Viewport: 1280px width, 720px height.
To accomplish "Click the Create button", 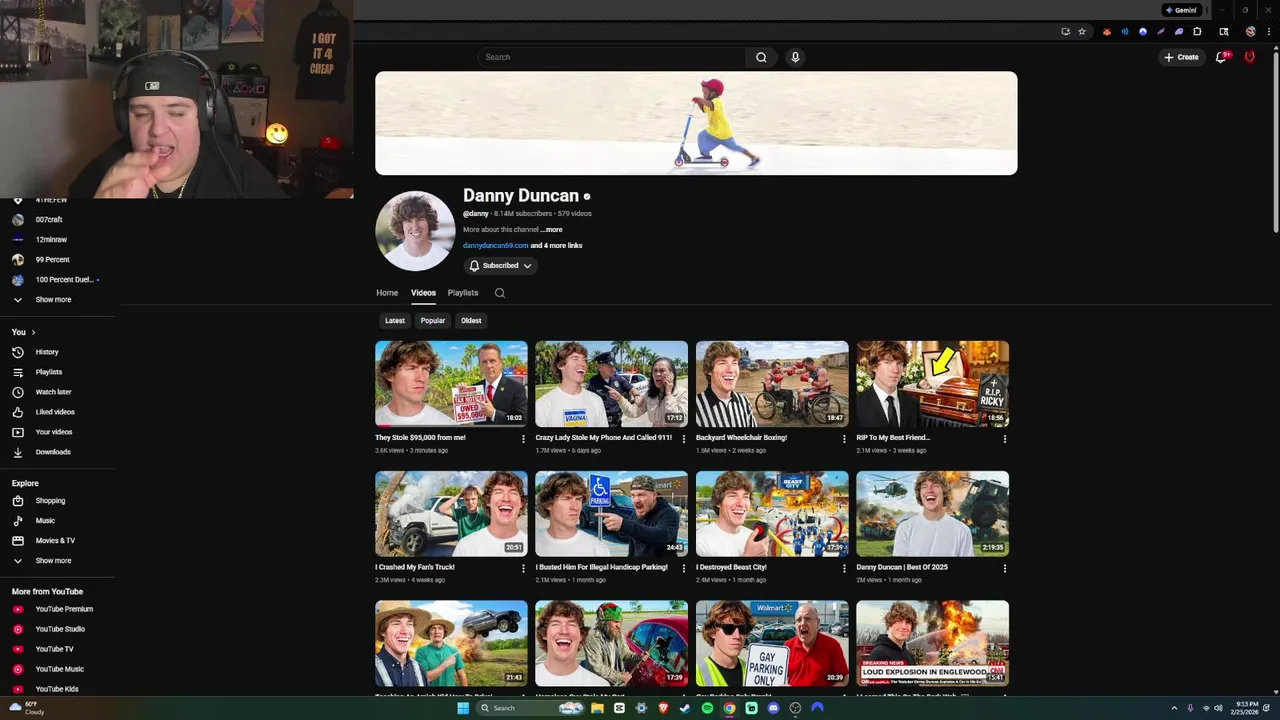I will click(1181, 57).
